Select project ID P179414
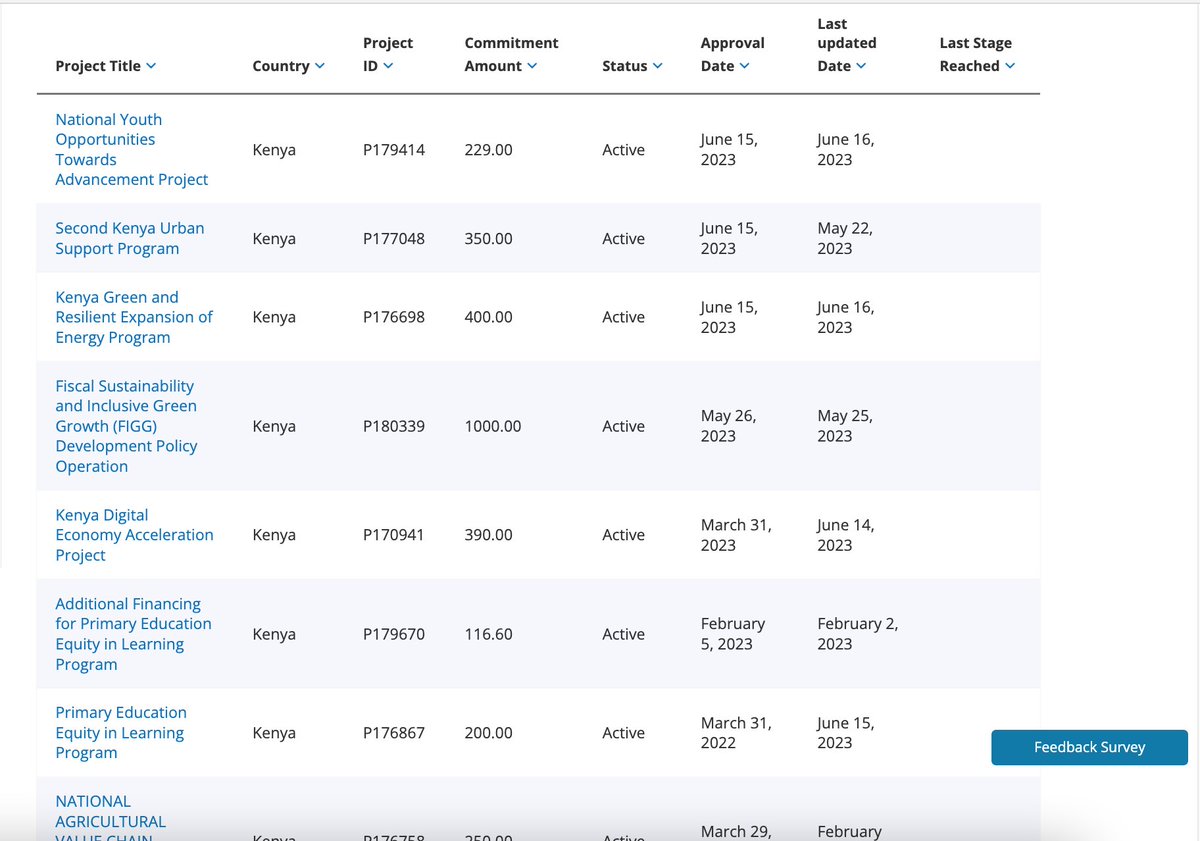Image resolution: width=1200 pixels, height=841 pixels. [394, 150]
